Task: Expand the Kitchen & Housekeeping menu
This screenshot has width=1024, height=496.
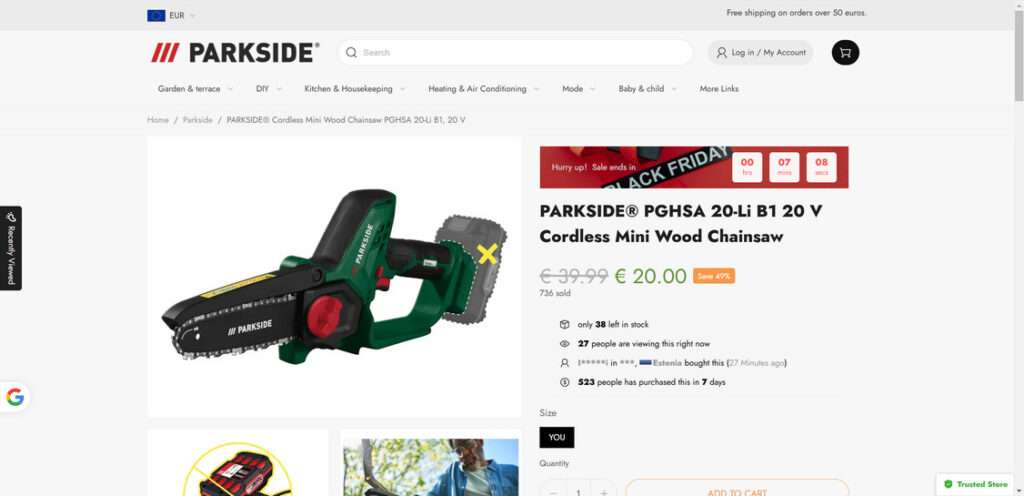Action: [x=355, y=89]
